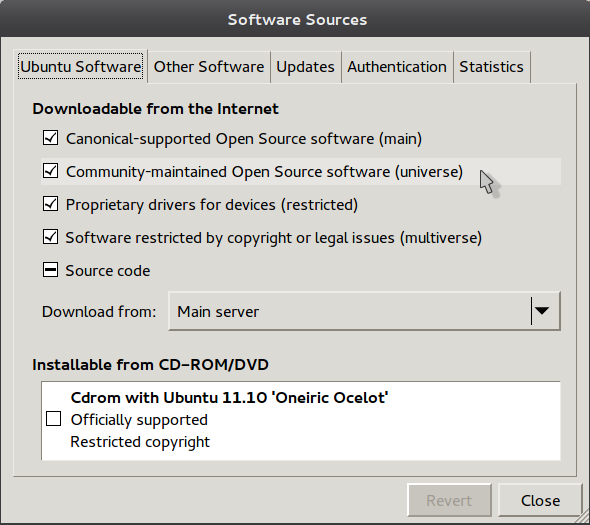
Task: Select the Authentication tab
Action: 397,67
